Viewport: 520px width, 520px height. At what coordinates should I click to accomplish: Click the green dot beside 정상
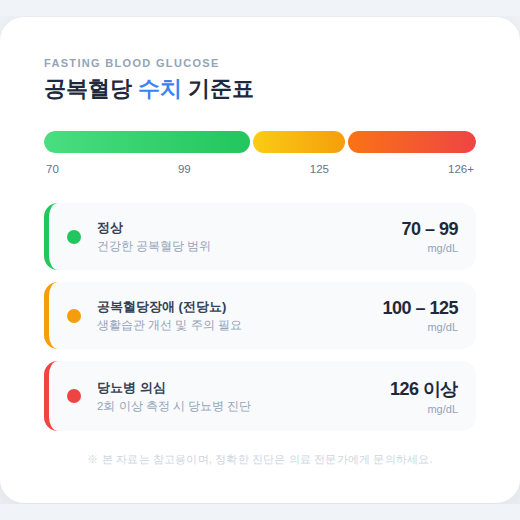tap(74, 237)
